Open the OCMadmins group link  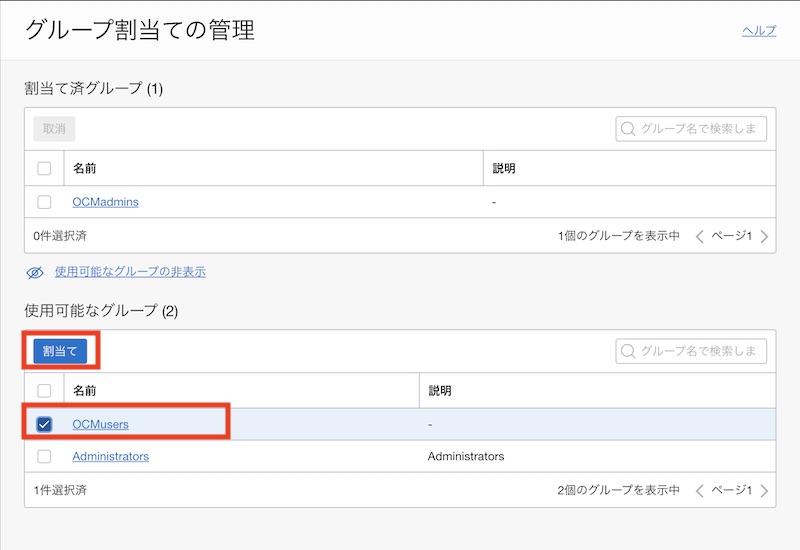pos(105,202)
